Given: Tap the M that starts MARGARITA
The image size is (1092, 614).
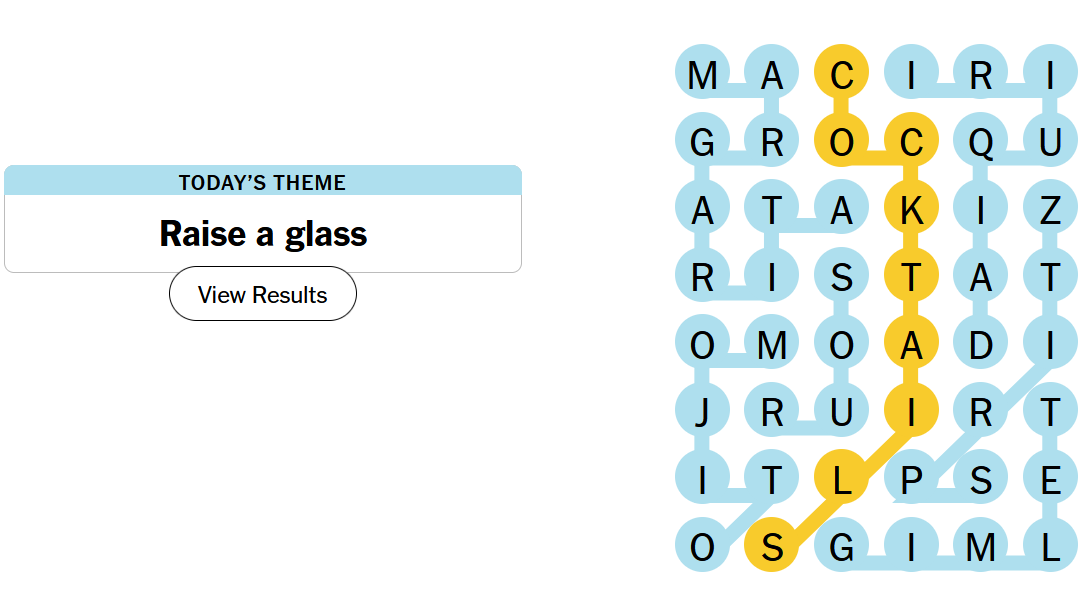Looking at the screenshot, I should [702, 76].
